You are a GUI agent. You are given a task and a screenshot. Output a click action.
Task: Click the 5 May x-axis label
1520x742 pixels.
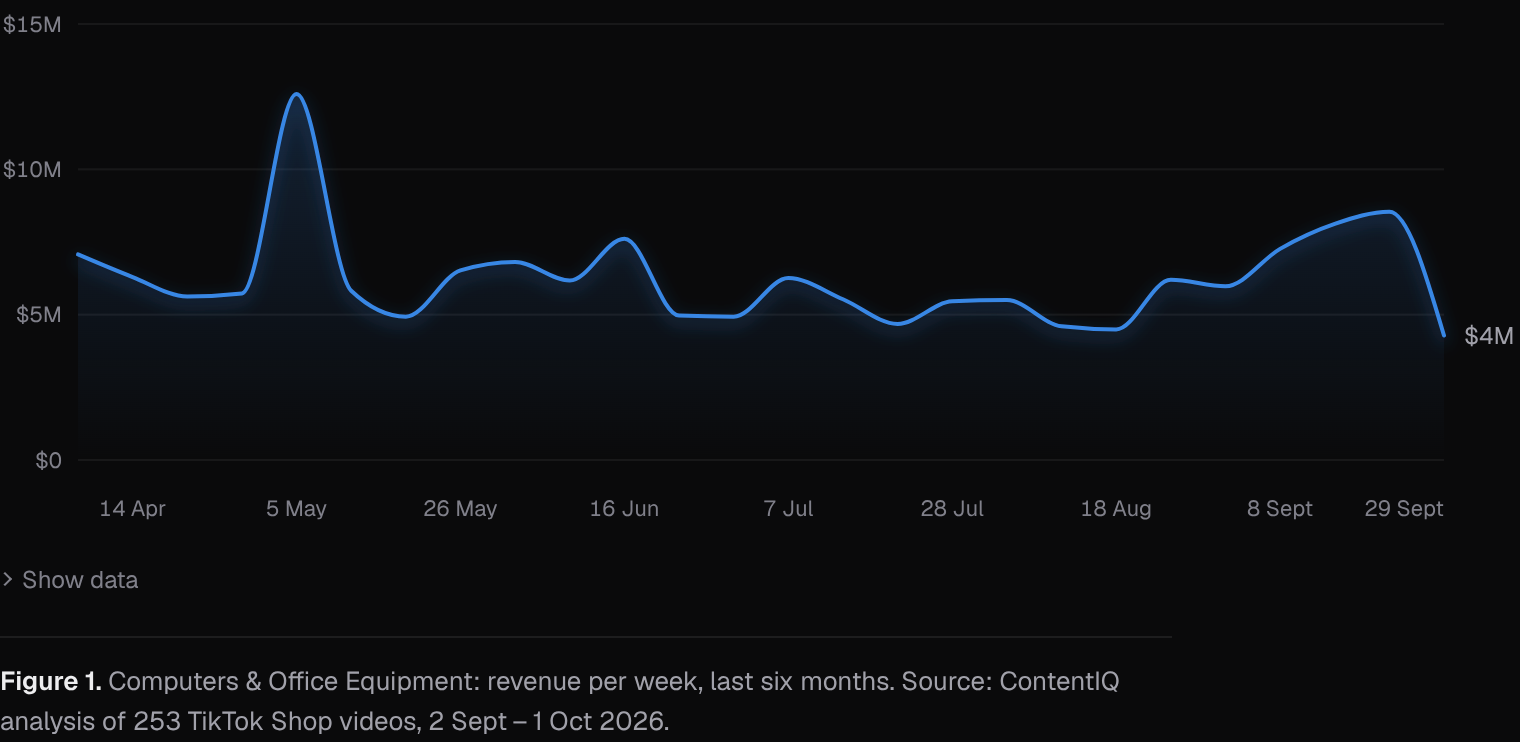tap(296, 509)
